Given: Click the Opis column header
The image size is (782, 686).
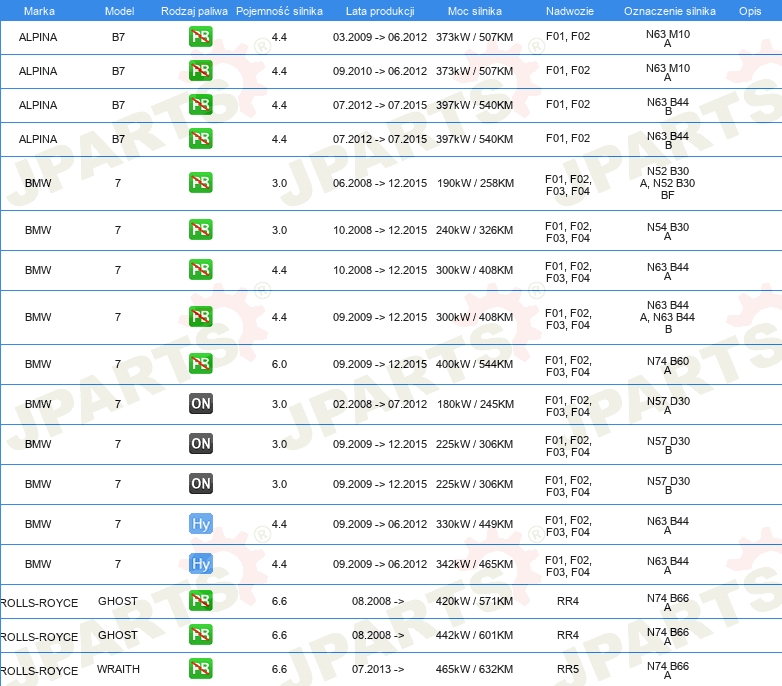Looking at the screenshot, I should click(x=749, y=10).
